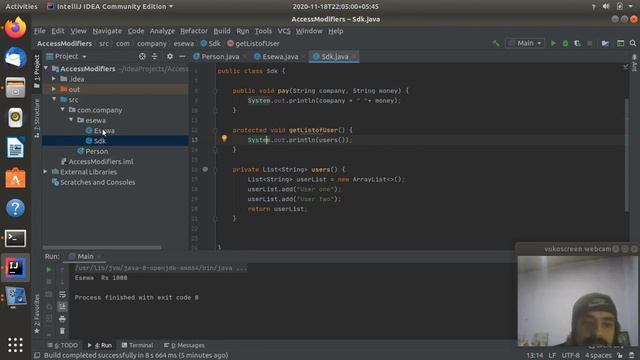
Task: Open Project Structure icon in toolbar
Action: tap(605, 43)
